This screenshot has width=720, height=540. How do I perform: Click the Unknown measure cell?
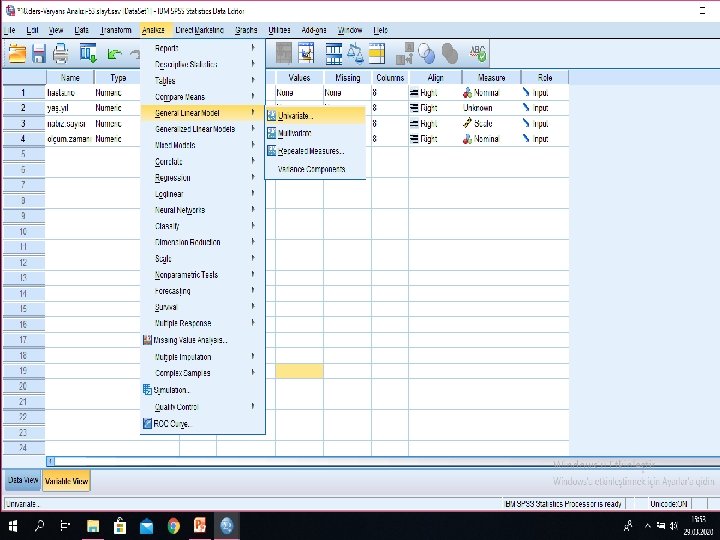pos(491,108)
